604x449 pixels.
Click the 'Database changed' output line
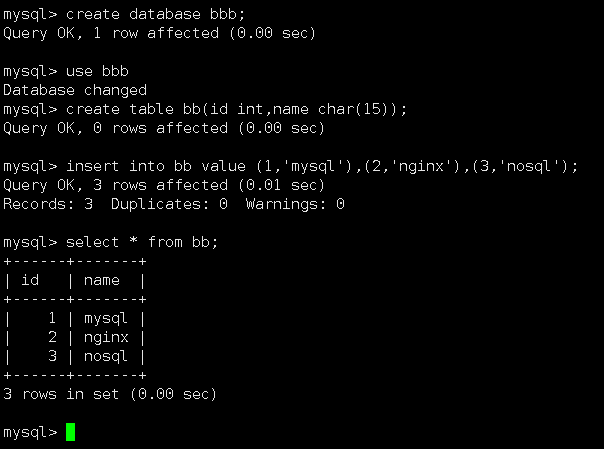click(x=75, y=90)
